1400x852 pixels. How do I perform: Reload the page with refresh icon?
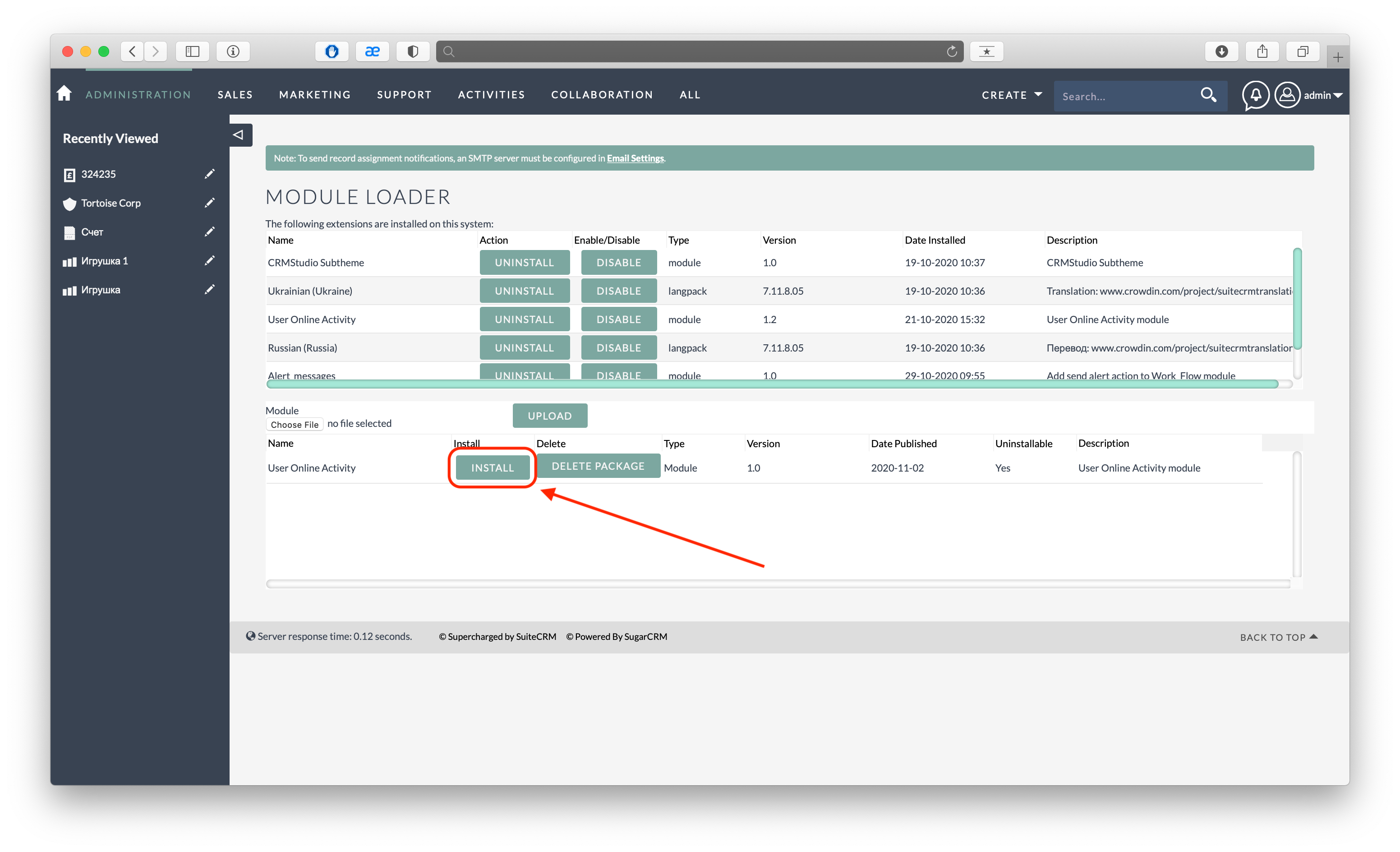(x=952, y=52)
